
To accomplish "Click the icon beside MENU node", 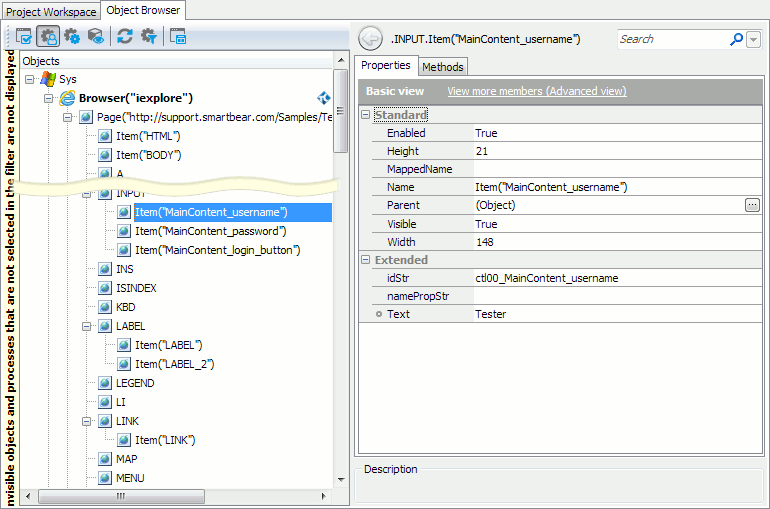I will 105,478.
